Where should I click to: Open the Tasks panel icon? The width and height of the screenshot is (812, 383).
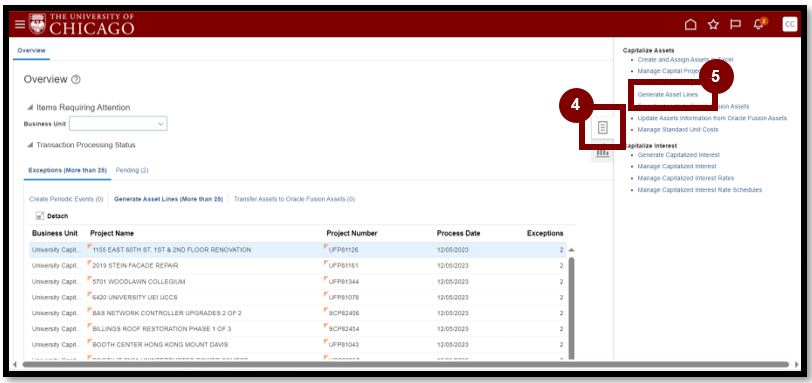602,128
